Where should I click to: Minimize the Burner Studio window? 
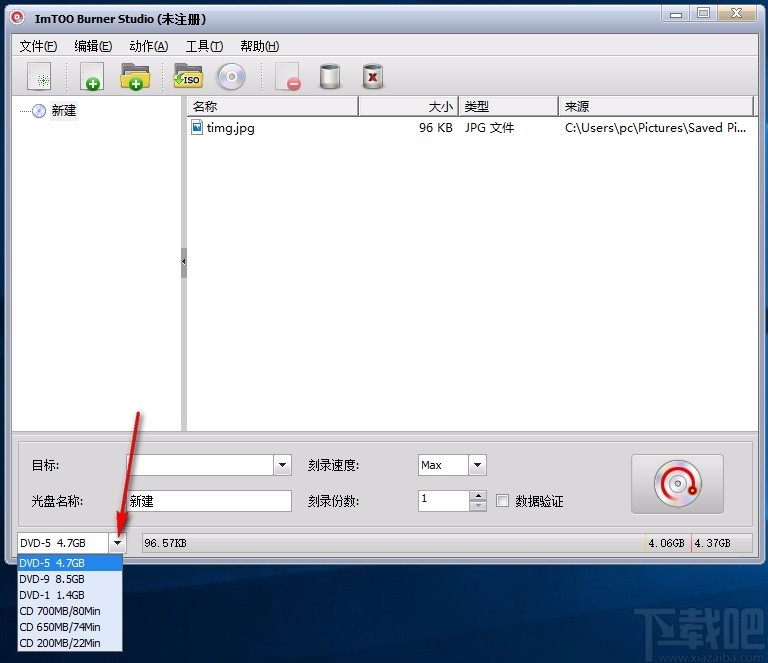point(675,14)
